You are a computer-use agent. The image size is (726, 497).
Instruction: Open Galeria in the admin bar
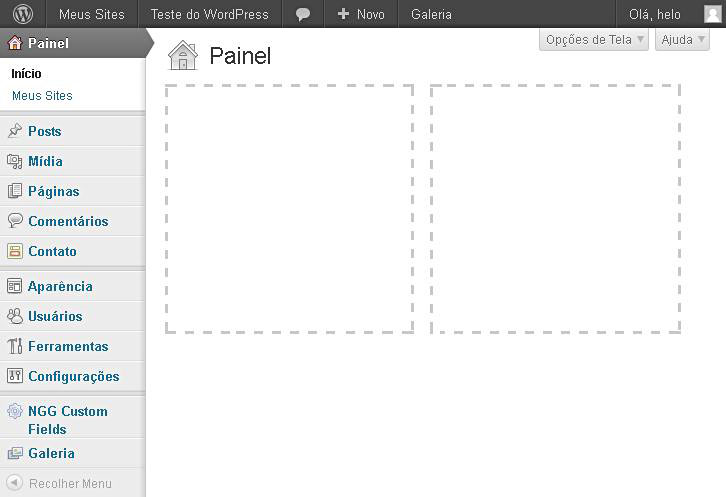tap(431, 15)
